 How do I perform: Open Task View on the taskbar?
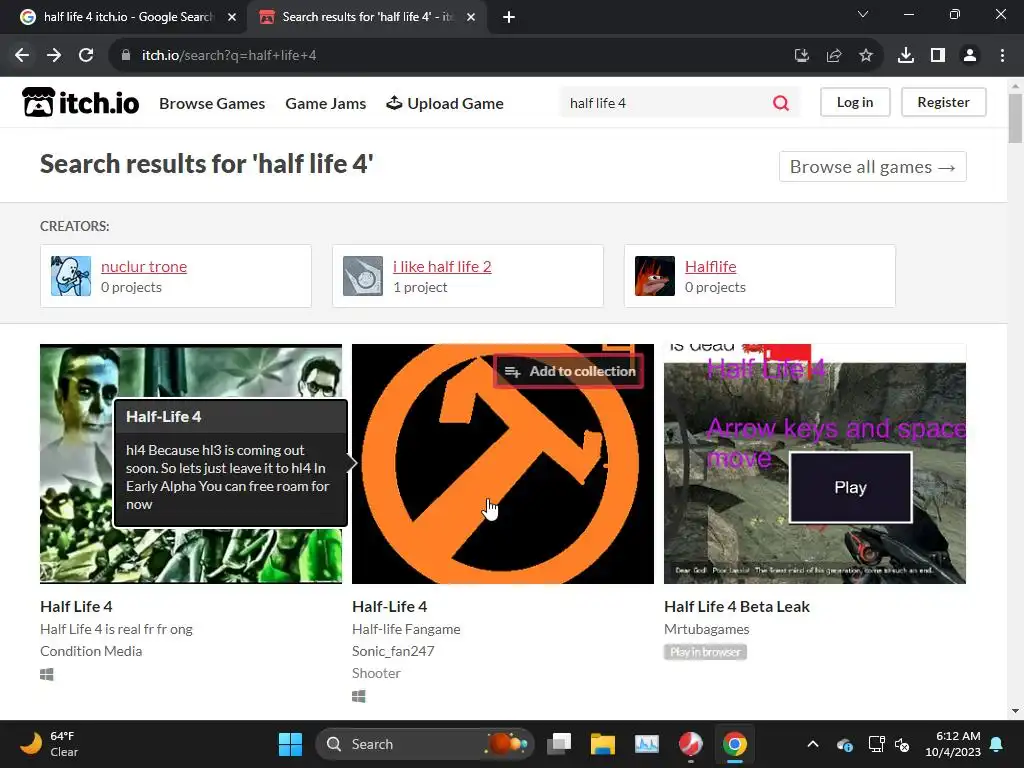pos(558,744)
